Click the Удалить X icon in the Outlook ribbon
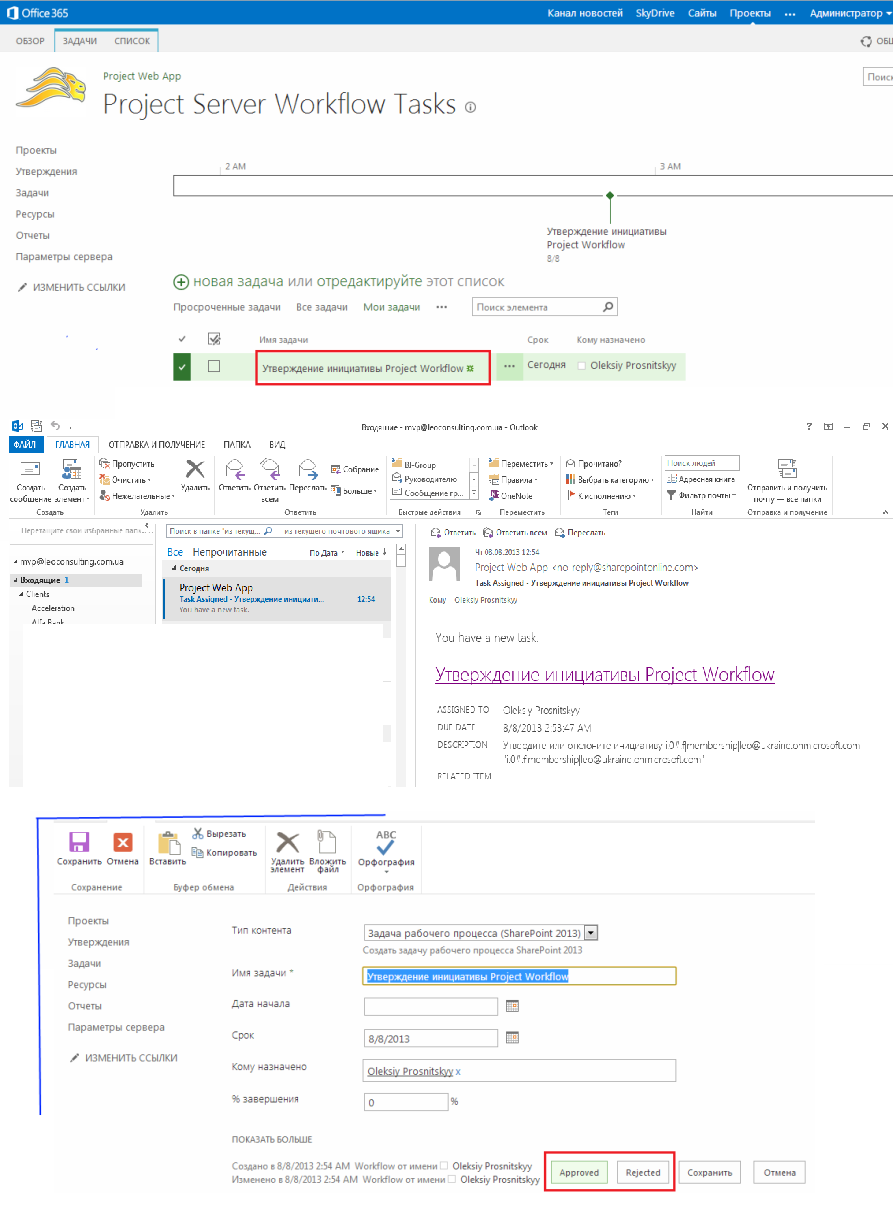 (196, 469)
